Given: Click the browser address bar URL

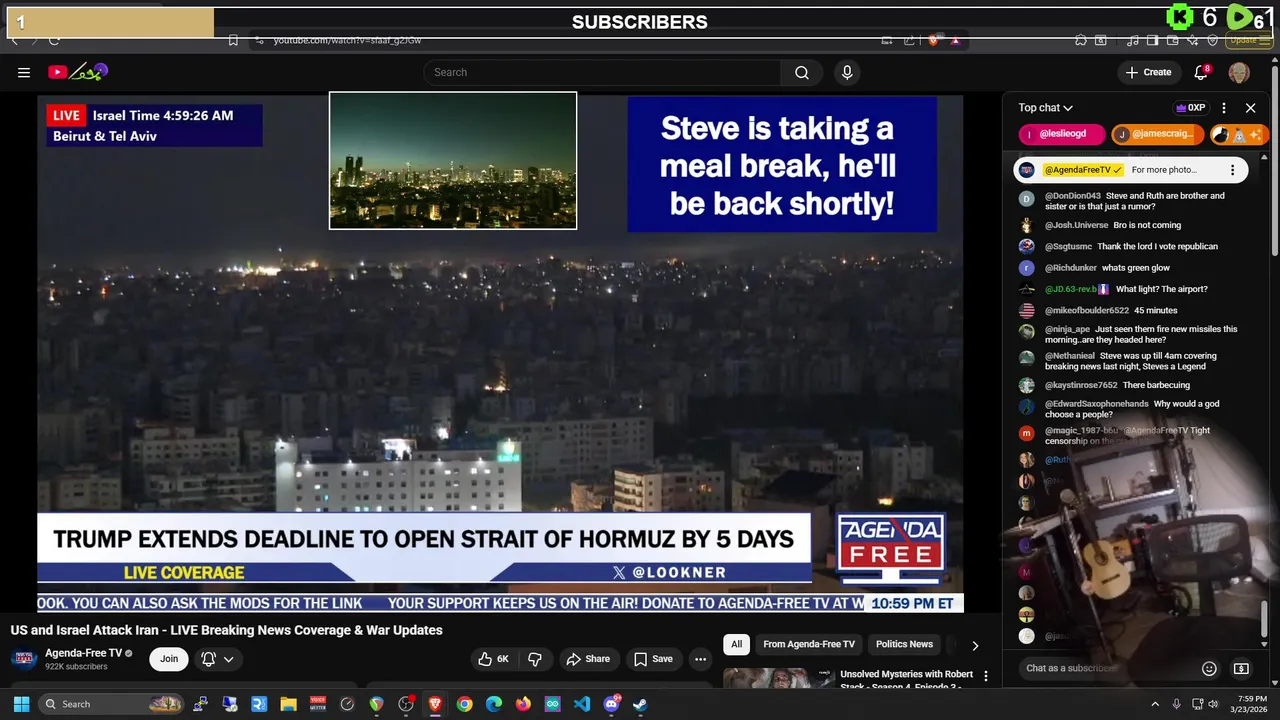Looking at the screenshot, I should (x=347, y=40).
